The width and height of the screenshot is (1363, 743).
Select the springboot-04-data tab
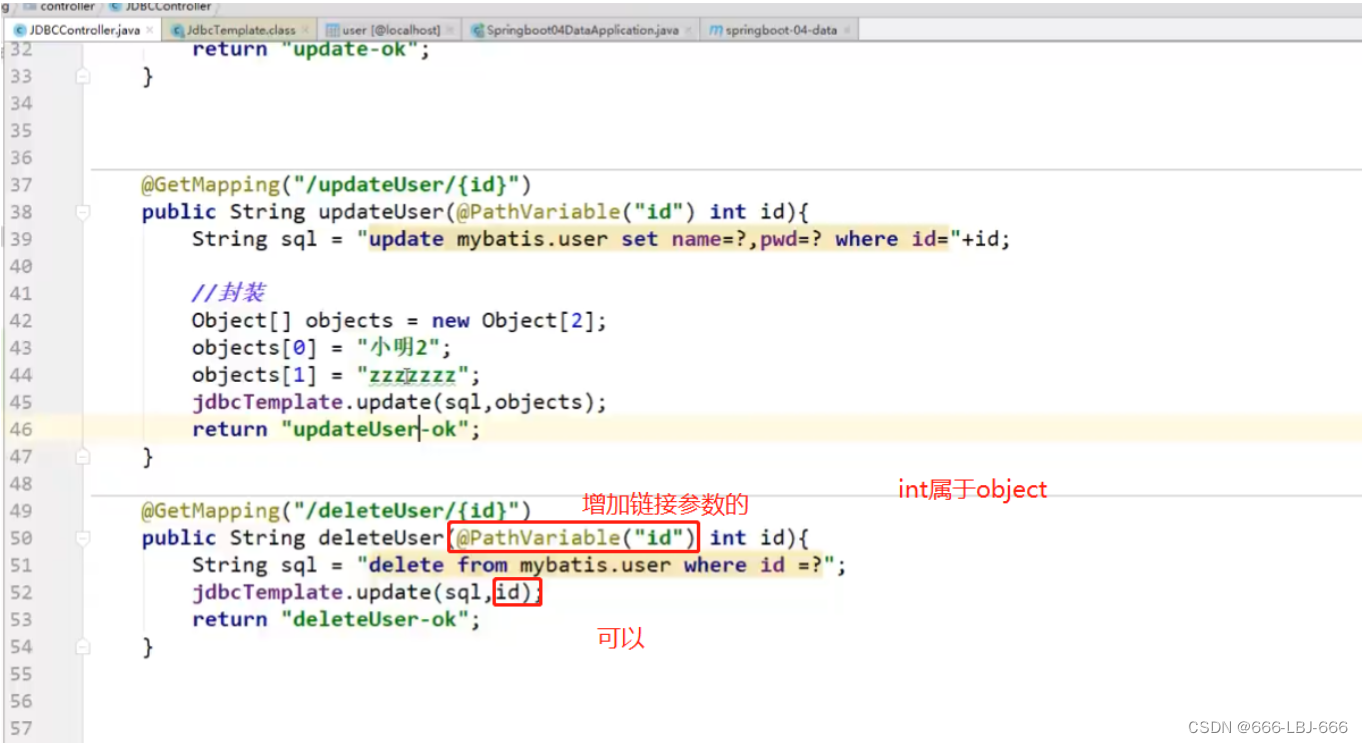[781, 30]
